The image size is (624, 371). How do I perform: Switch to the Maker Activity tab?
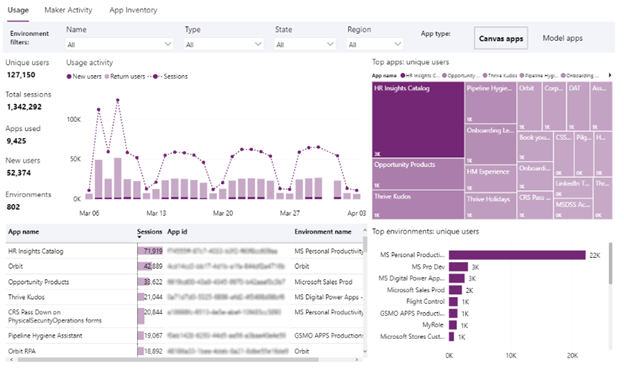point(68,10)
